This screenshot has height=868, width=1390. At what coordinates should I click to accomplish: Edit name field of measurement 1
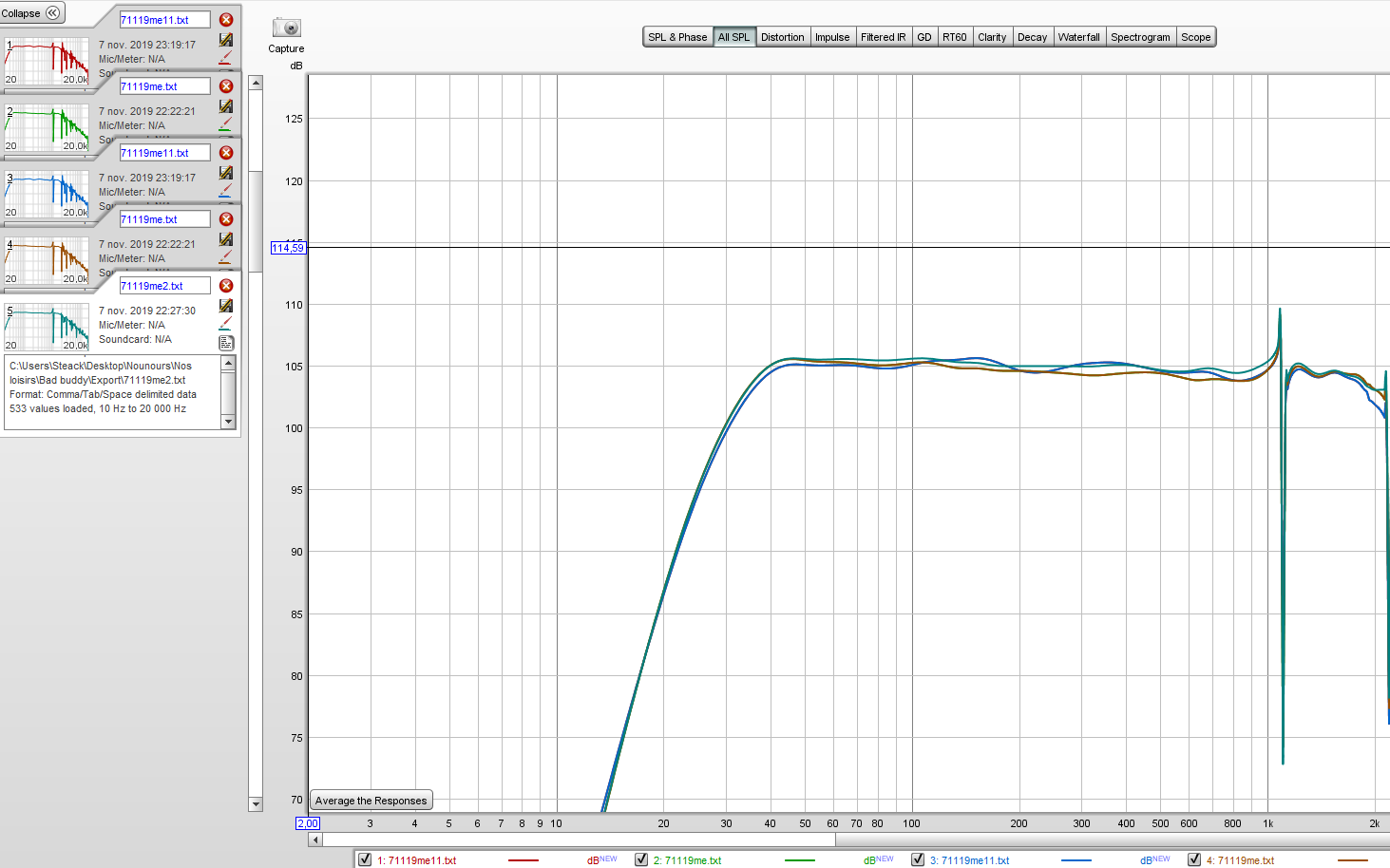click(164, 20)
